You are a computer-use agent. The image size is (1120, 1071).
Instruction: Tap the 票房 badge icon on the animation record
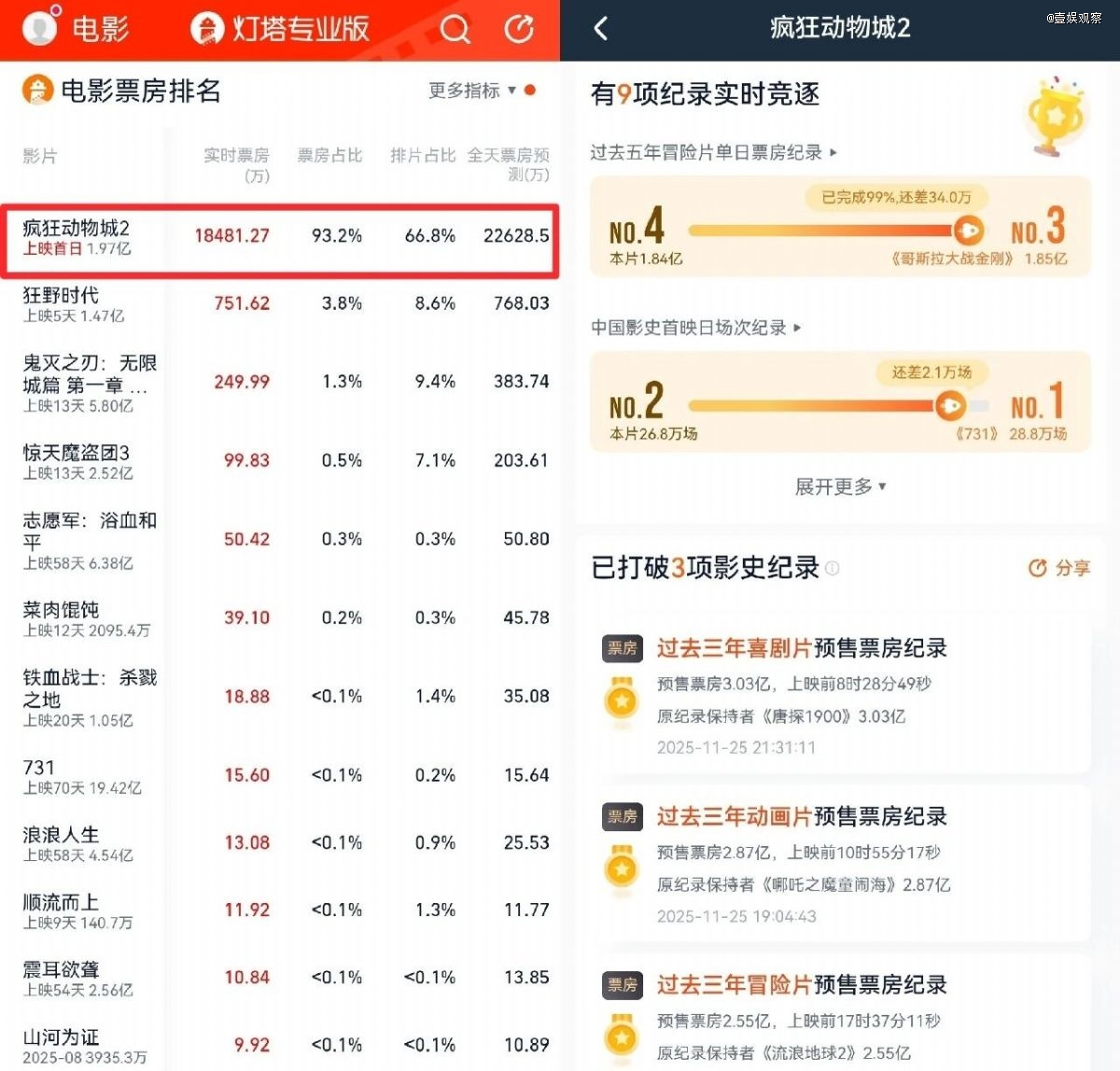click(x=623, y=816)
